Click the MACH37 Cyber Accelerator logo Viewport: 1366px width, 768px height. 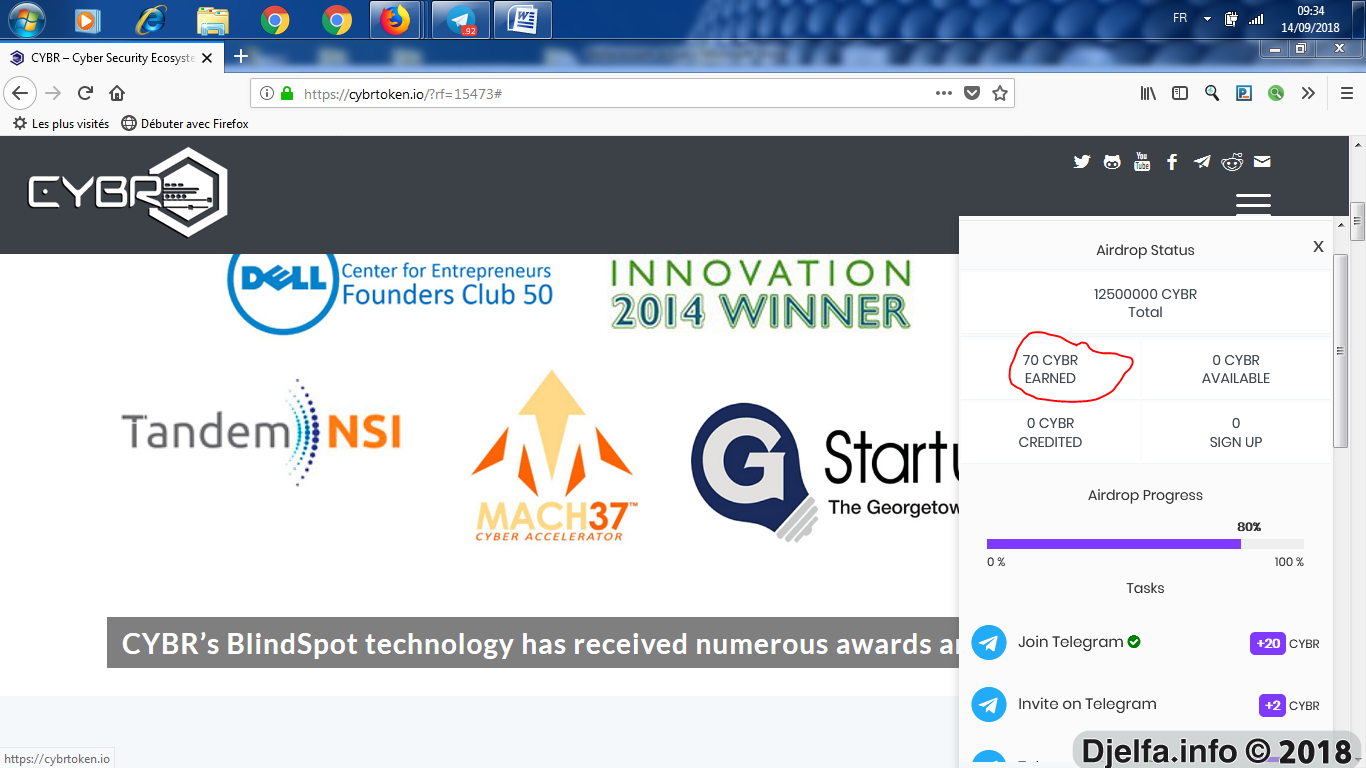[x=553, y=456]
